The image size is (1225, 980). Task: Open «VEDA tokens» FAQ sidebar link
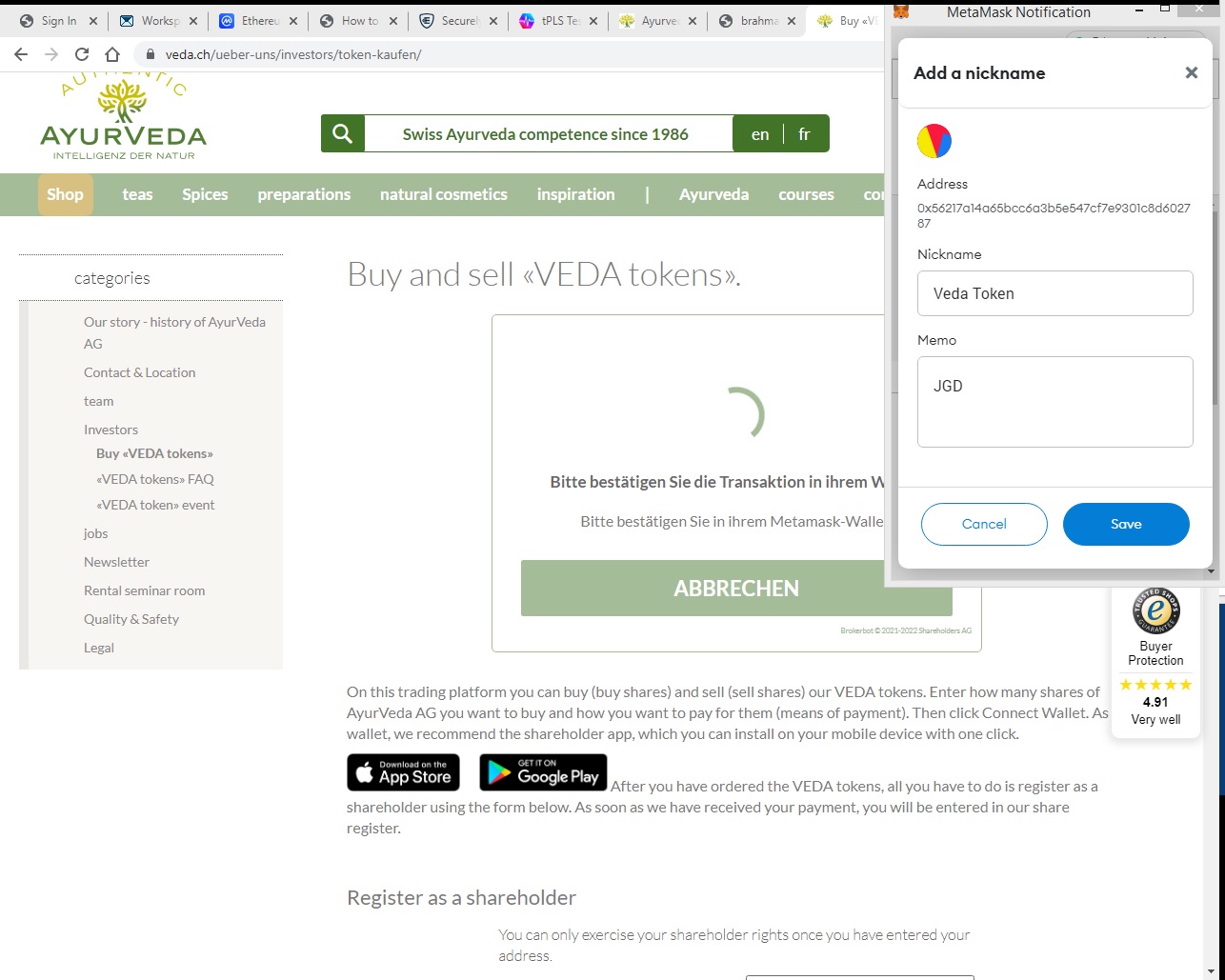click(x=155, y=479)
